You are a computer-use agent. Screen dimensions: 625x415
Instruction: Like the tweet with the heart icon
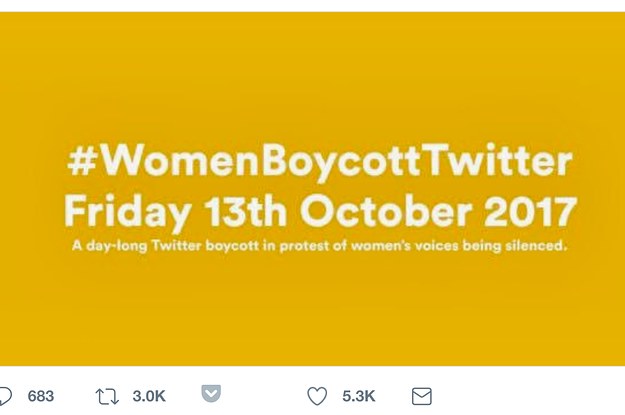[317, 396]
